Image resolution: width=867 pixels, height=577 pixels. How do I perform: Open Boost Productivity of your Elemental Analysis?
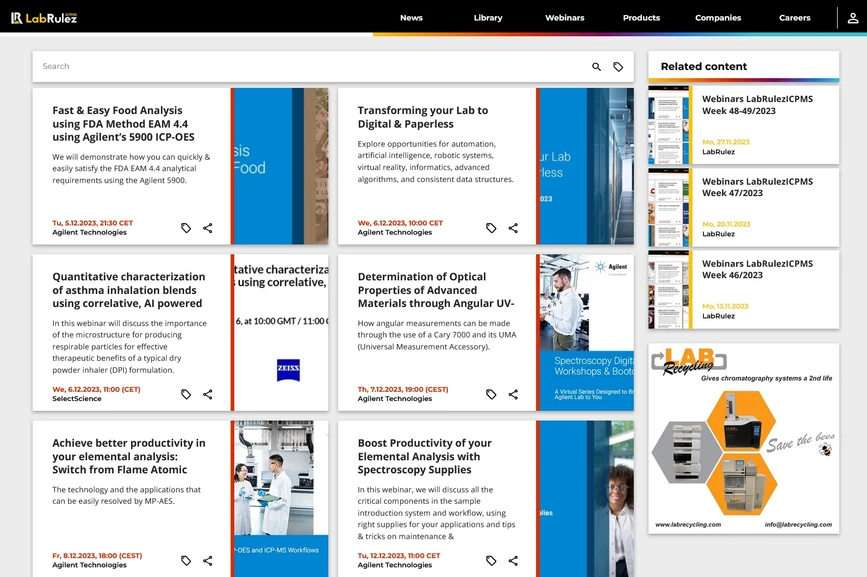(425, 457)
